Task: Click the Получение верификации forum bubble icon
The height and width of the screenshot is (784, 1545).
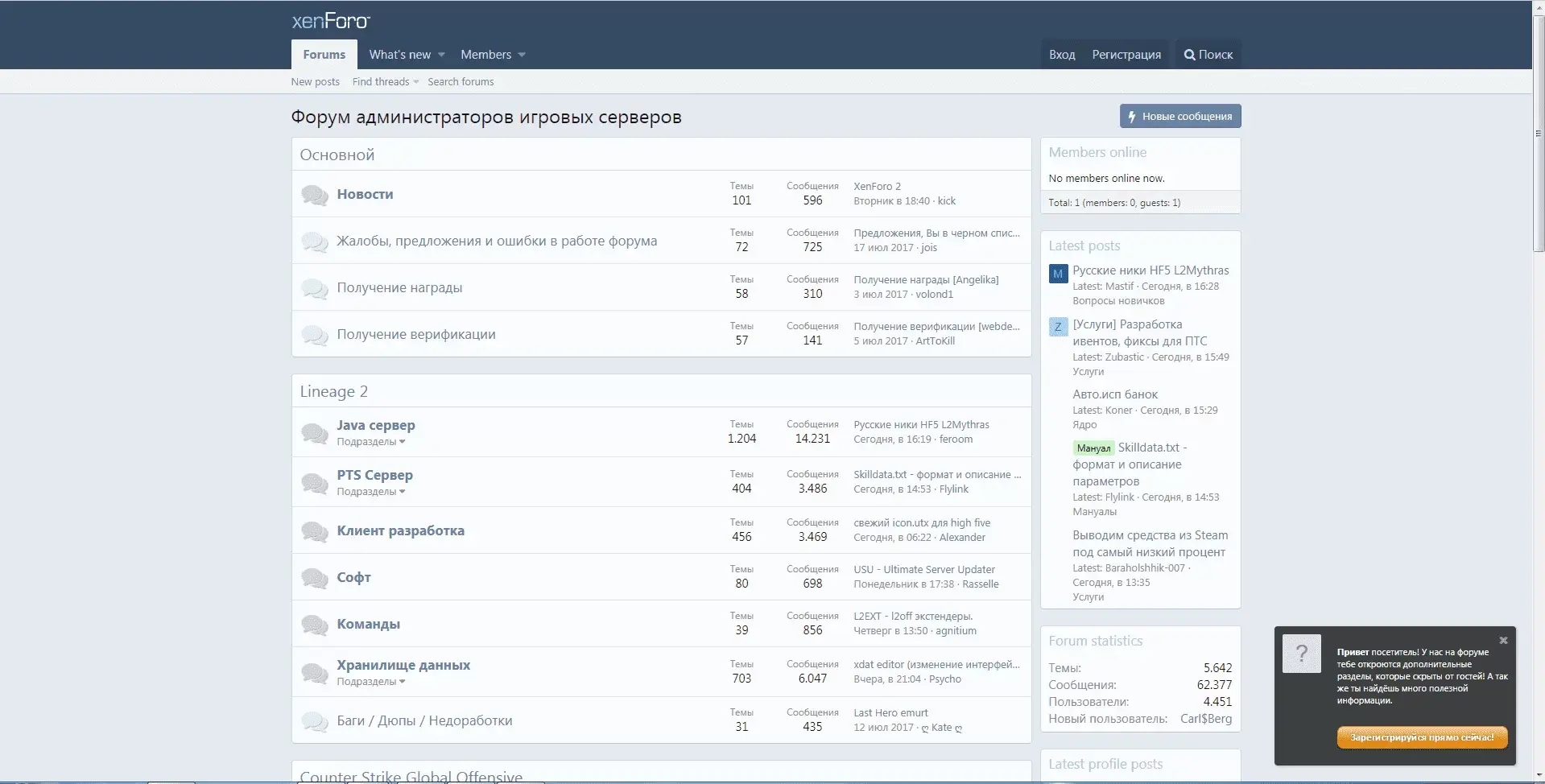Action: [x=314, y=335]
